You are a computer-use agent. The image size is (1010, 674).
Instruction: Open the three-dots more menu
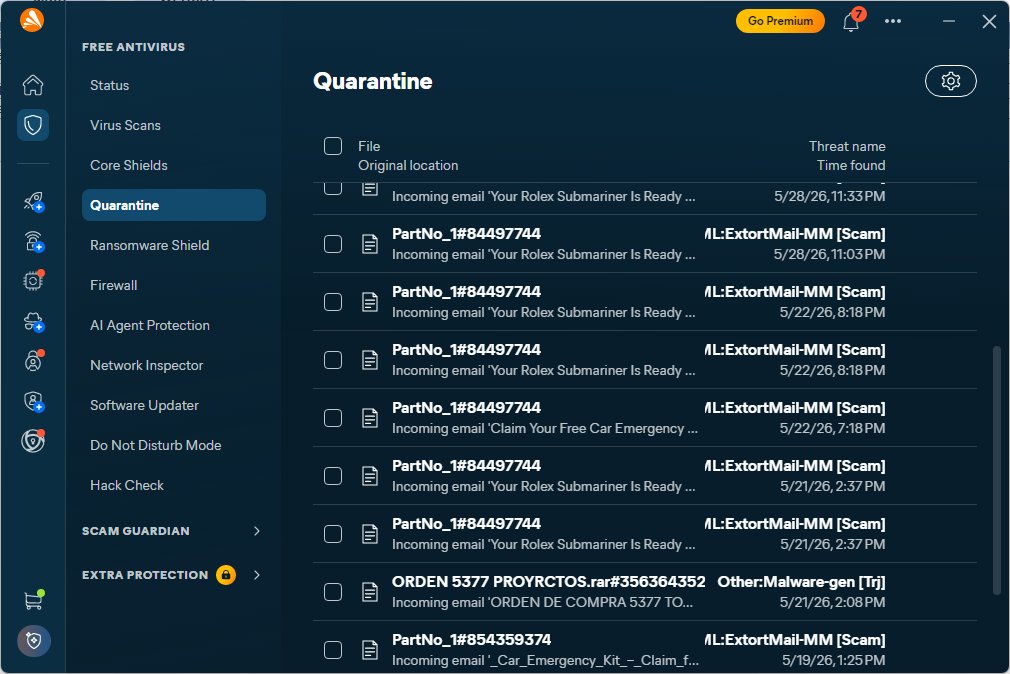[x=893, y=21]
